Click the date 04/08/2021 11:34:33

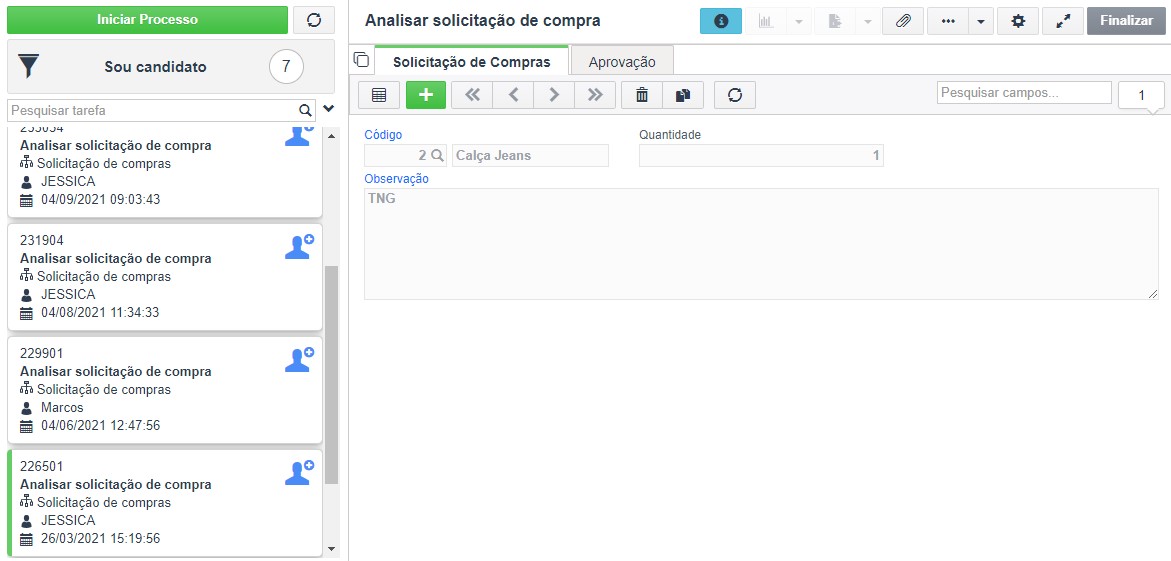point(100,312)
